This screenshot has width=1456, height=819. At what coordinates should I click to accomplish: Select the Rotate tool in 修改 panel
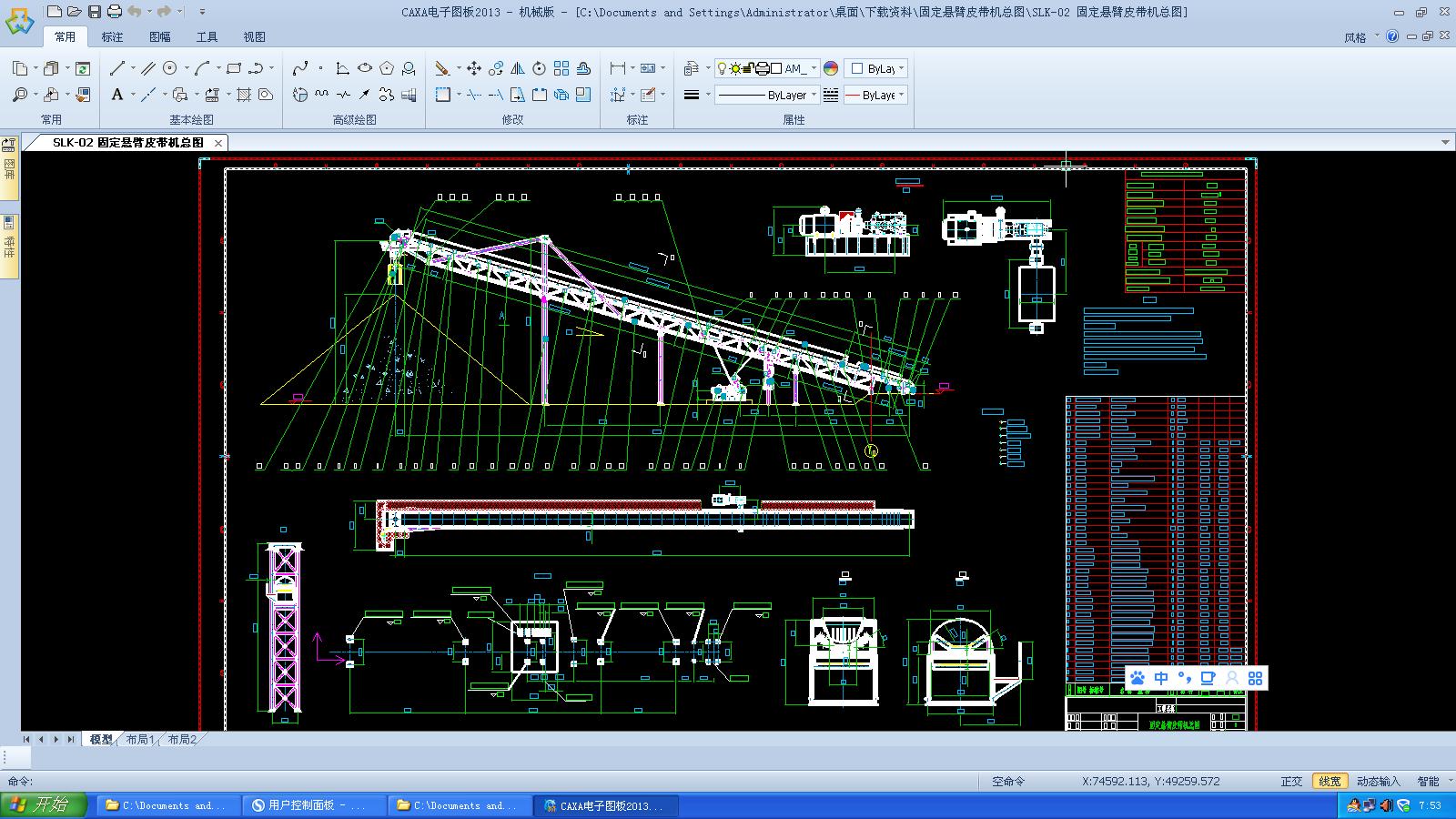click(x=541, y=69)
